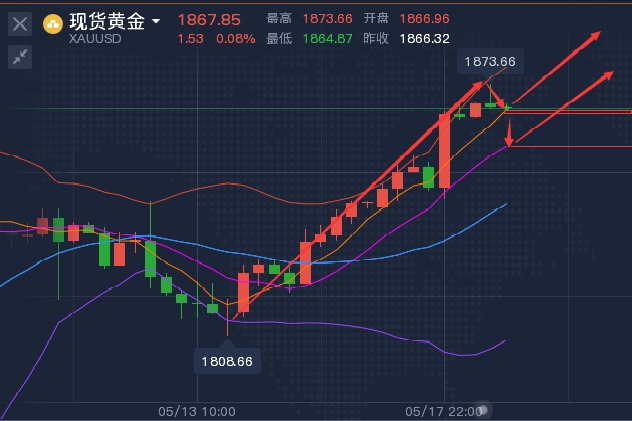Click the 现货黄金 title text
The height and width of the screenshot is (421, 632).
pyautogui.click(x=106, y=20)
